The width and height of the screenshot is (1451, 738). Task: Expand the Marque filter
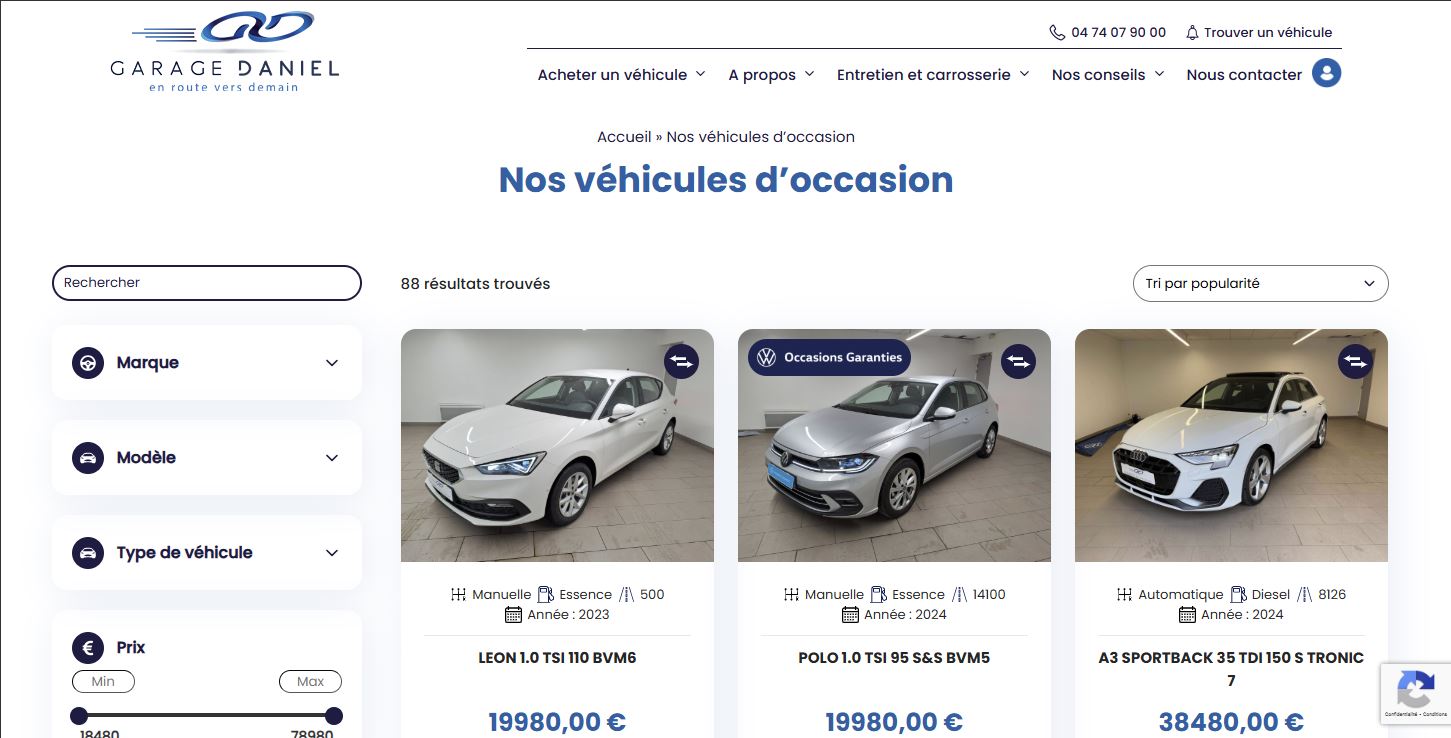[206, 362]
